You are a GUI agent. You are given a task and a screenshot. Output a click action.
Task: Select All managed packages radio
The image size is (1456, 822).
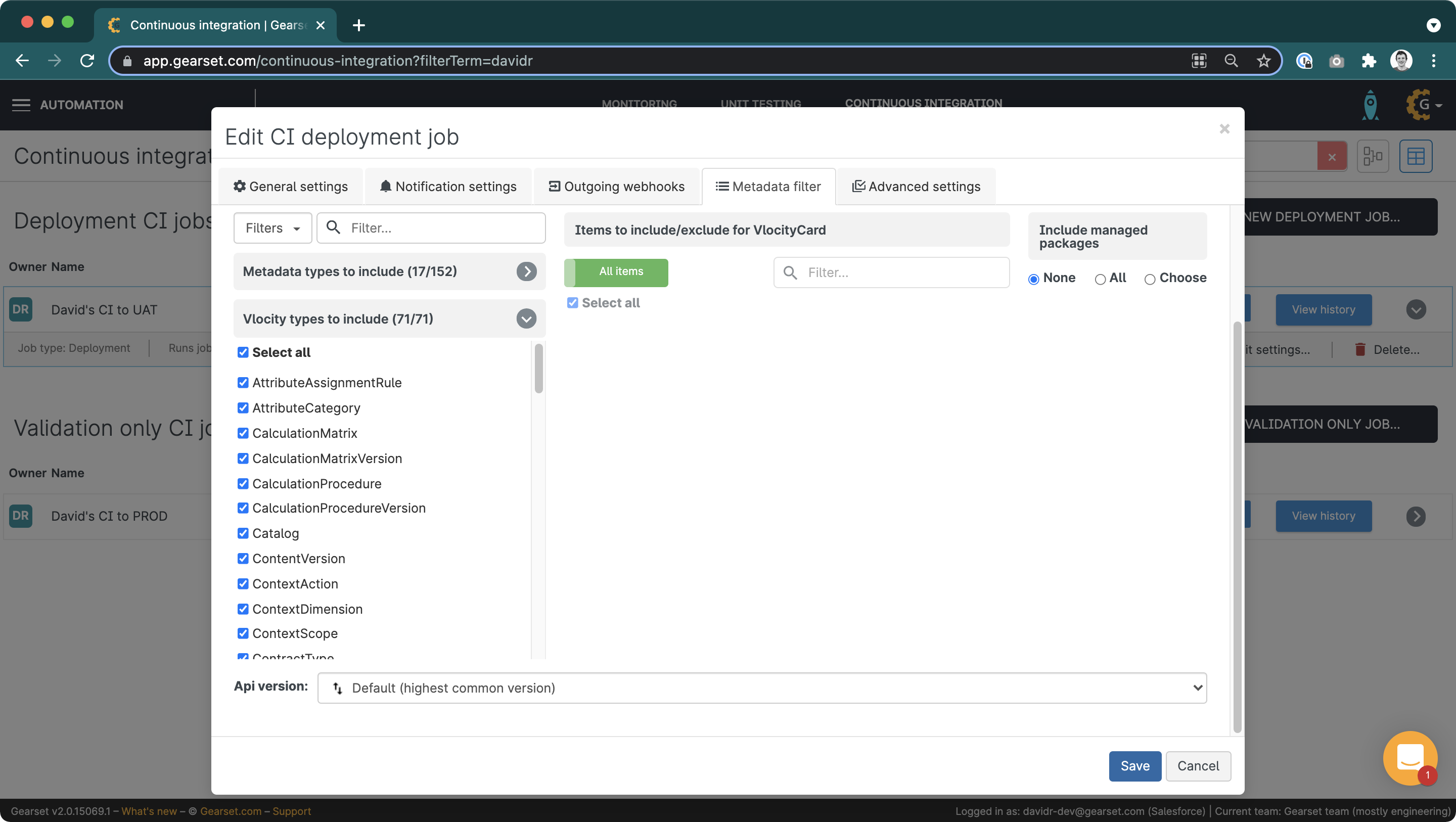1100,279
